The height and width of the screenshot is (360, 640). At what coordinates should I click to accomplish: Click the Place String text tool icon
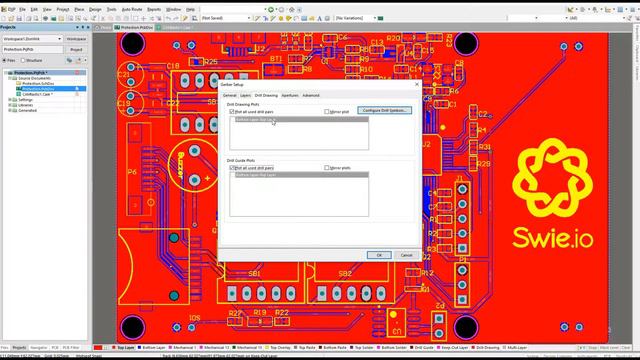point(320,18)
